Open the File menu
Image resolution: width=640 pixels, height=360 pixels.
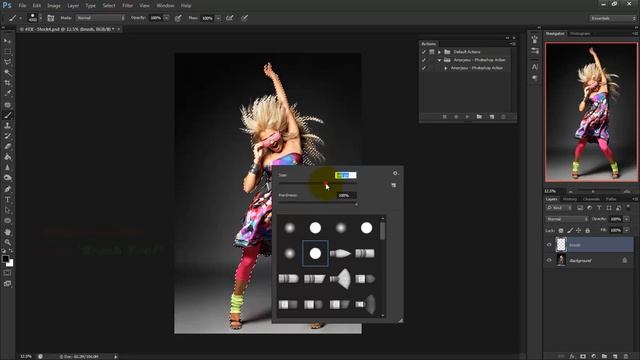tap(22, 6)
